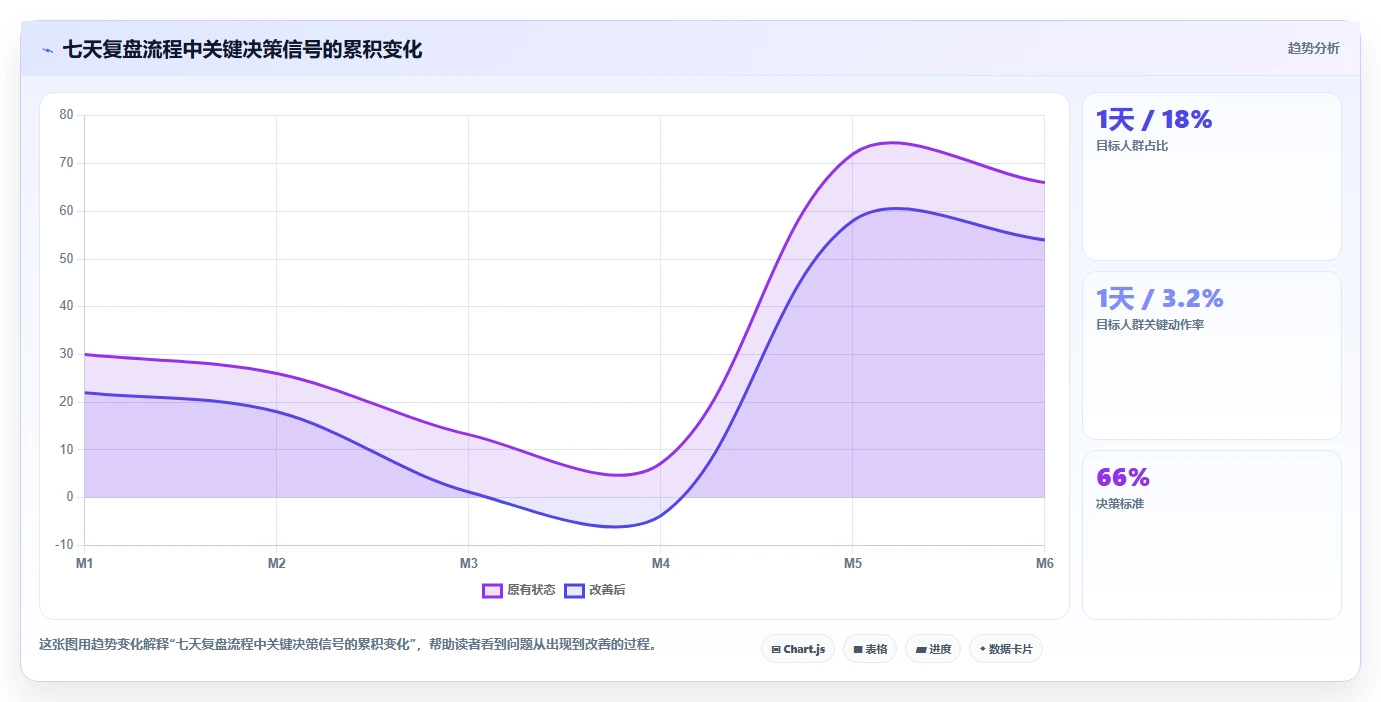1381x702 pixels.
Task: Click the icon in the 表格 chip
Action: [x=858, y=650]
